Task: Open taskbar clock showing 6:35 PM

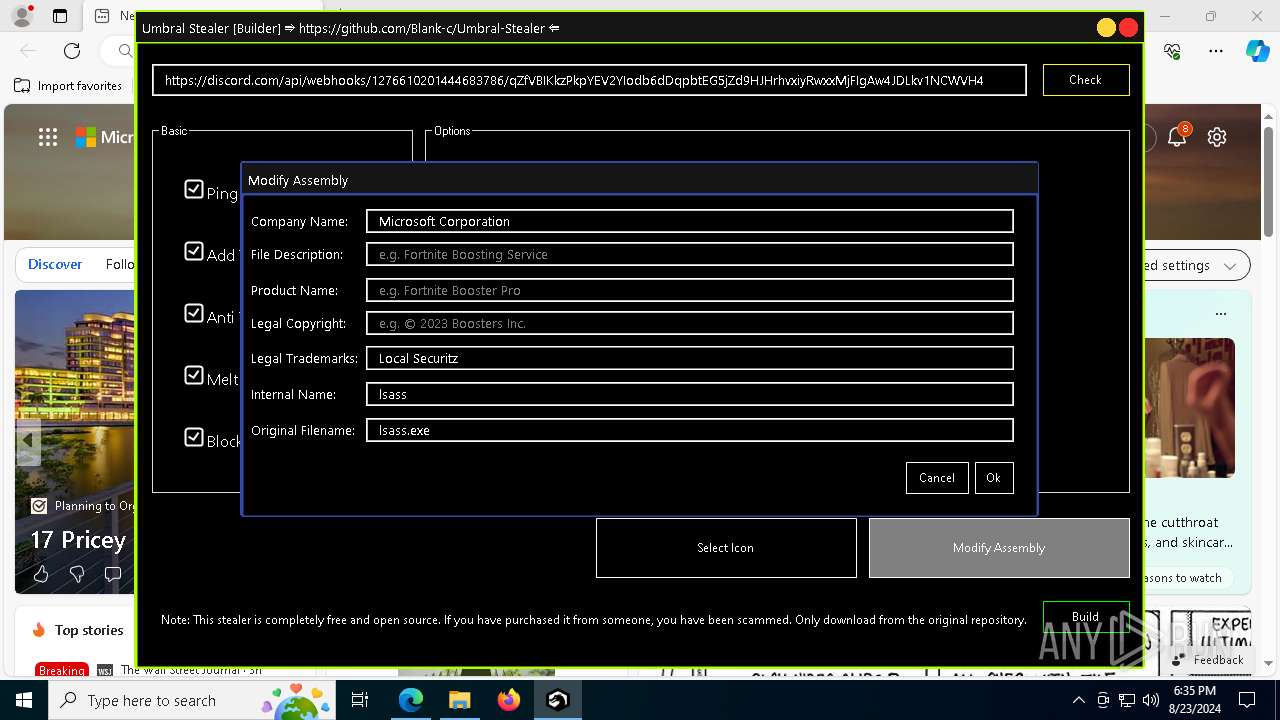Action: tap(1196, 700)
